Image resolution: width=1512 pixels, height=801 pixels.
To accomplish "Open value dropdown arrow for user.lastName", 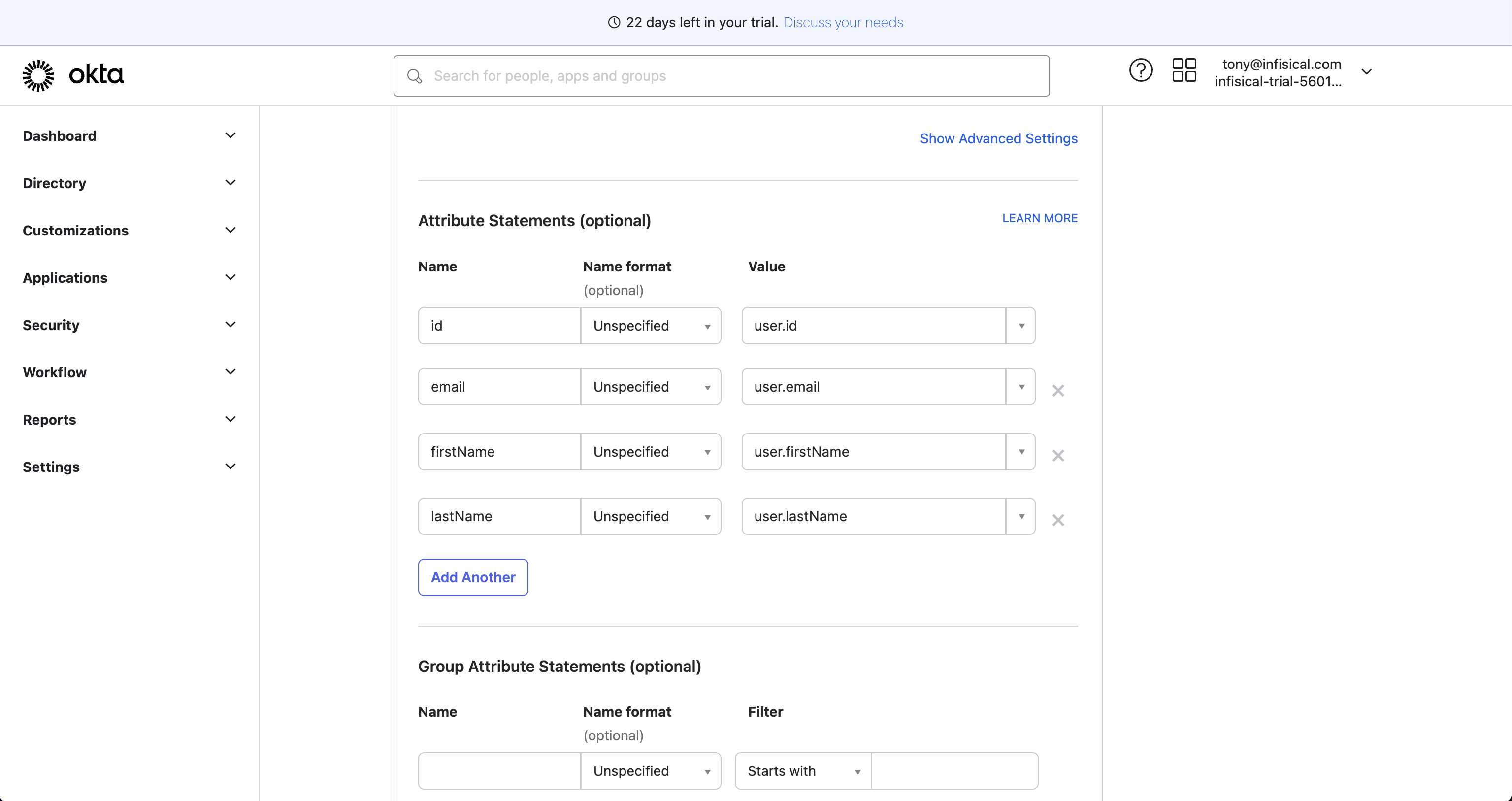I will coord(1020,516).
